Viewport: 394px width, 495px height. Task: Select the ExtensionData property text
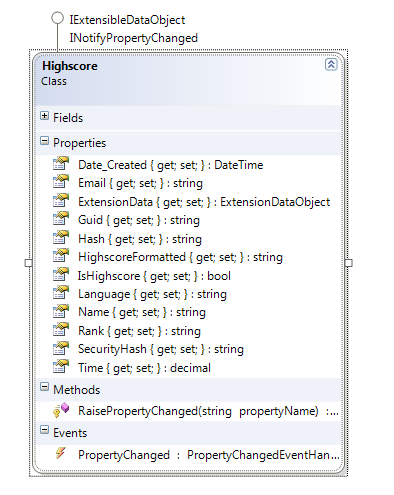click(x=204, y=202)
